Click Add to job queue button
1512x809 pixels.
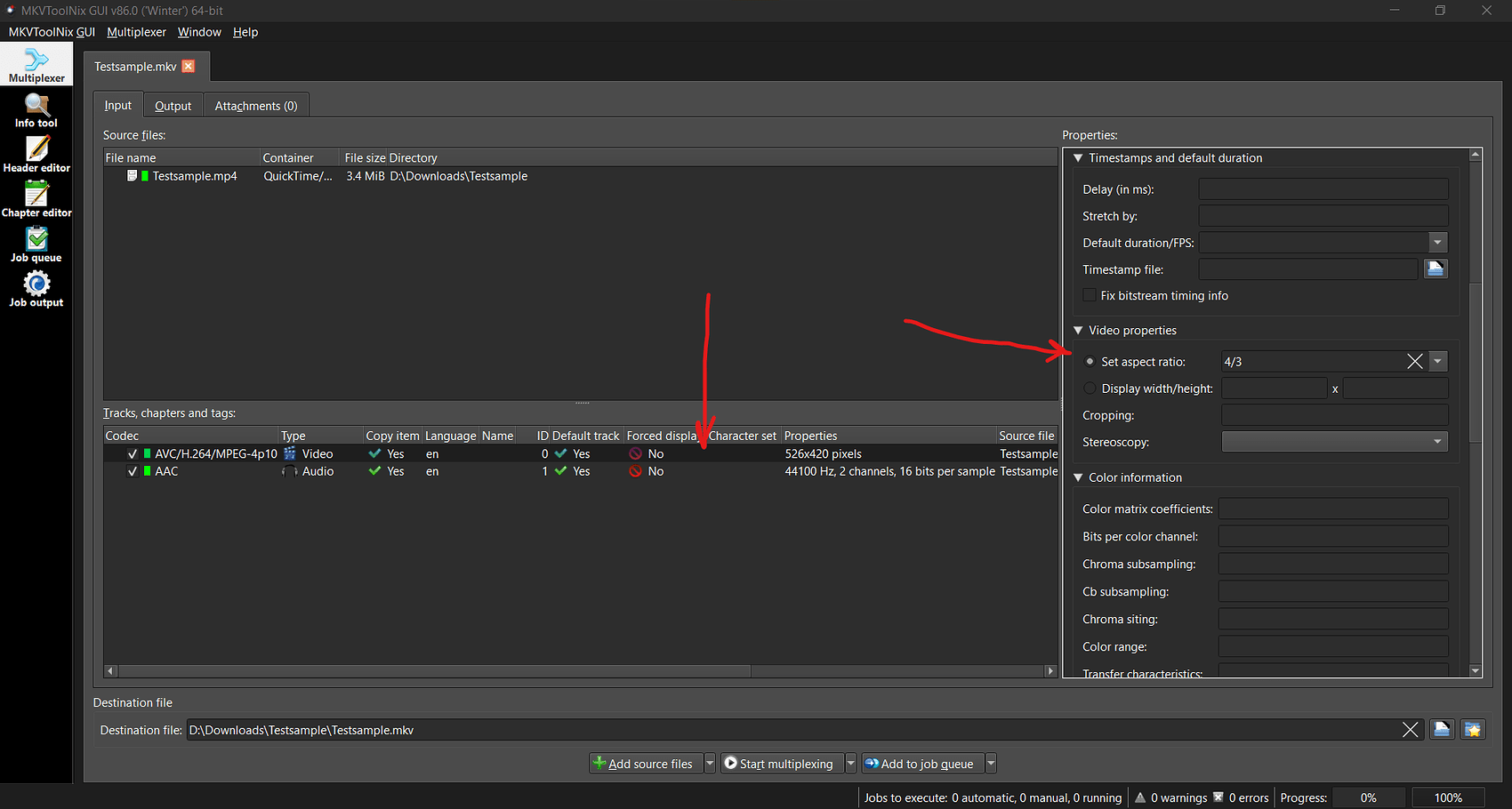click(x=919, y=764)
